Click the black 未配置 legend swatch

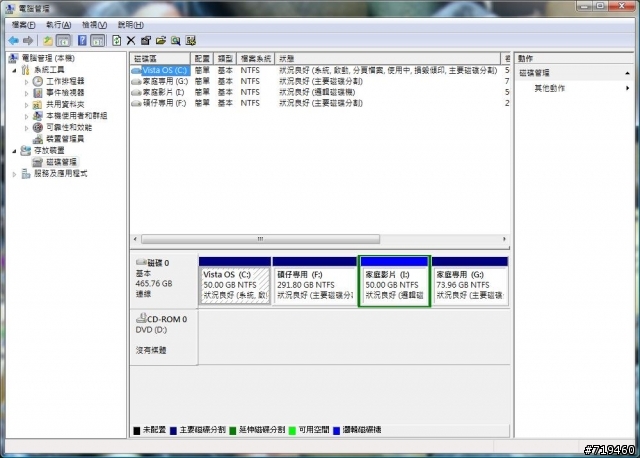click(137, 430)
